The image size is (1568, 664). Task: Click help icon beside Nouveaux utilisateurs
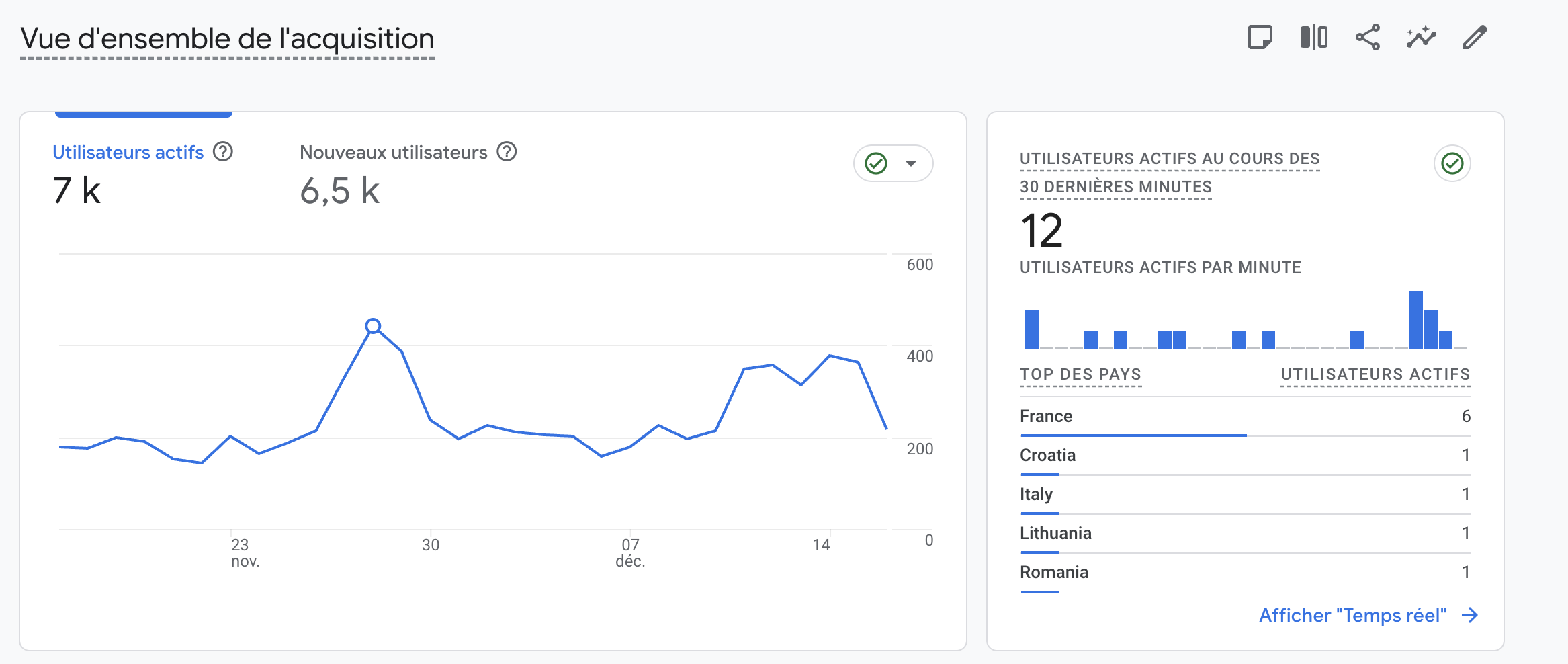tap(507, 152)
